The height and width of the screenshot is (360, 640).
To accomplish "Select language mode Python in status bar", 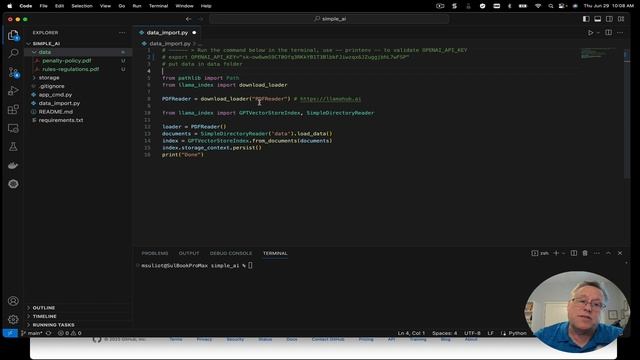I will 517,333.
